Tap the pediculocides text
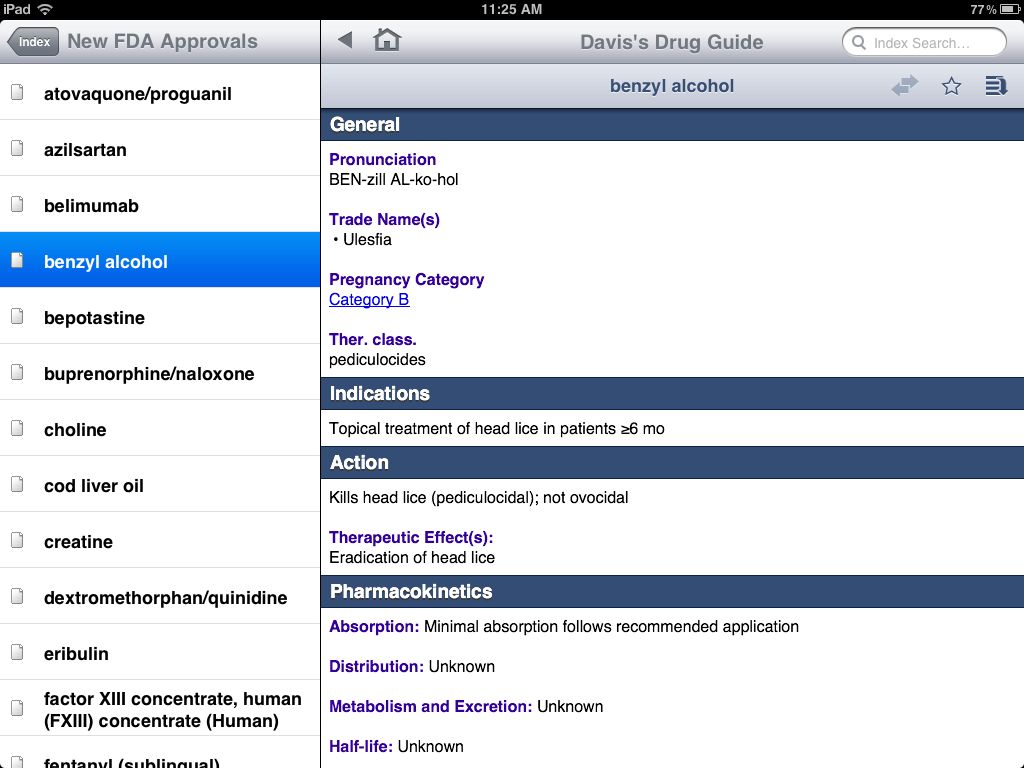 coord(377,360)
